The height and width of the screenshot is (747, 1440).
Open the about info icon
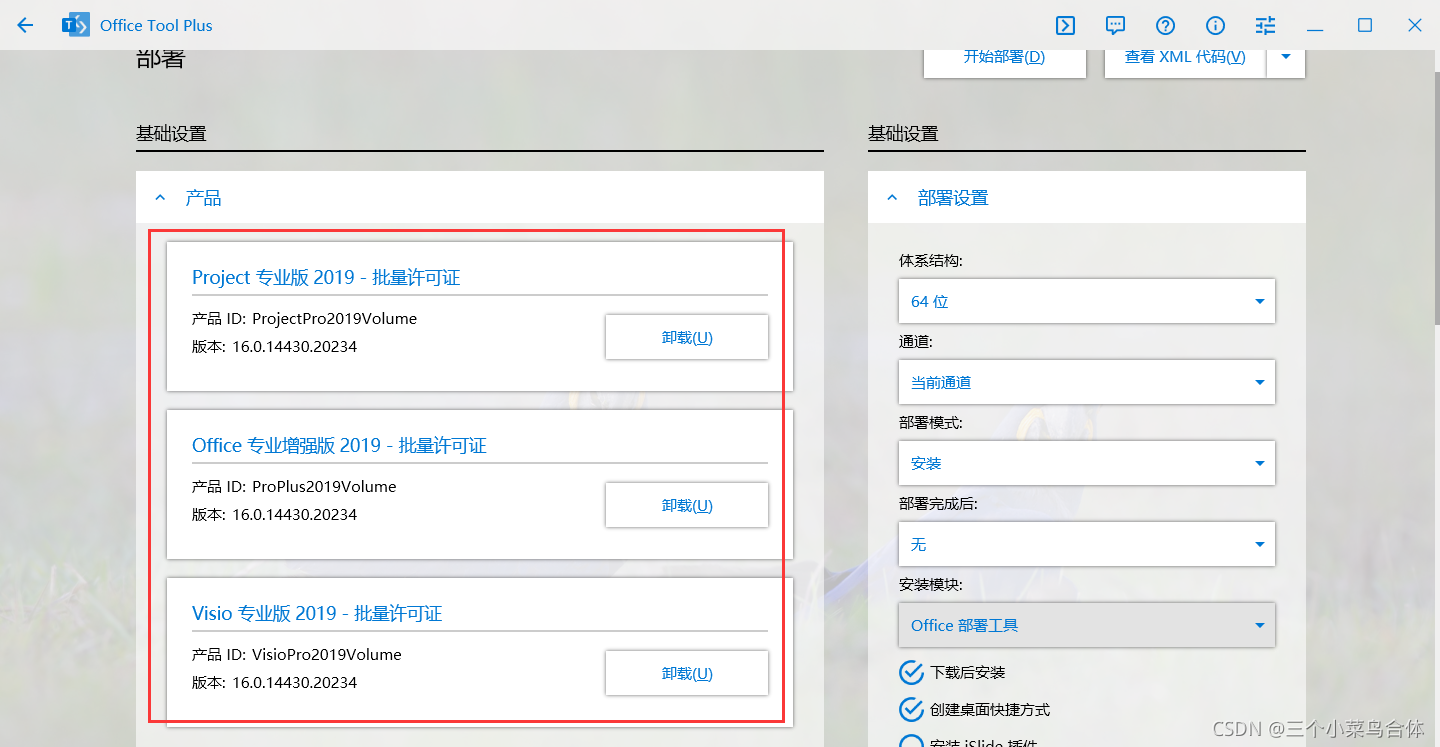pos(1215,25)
